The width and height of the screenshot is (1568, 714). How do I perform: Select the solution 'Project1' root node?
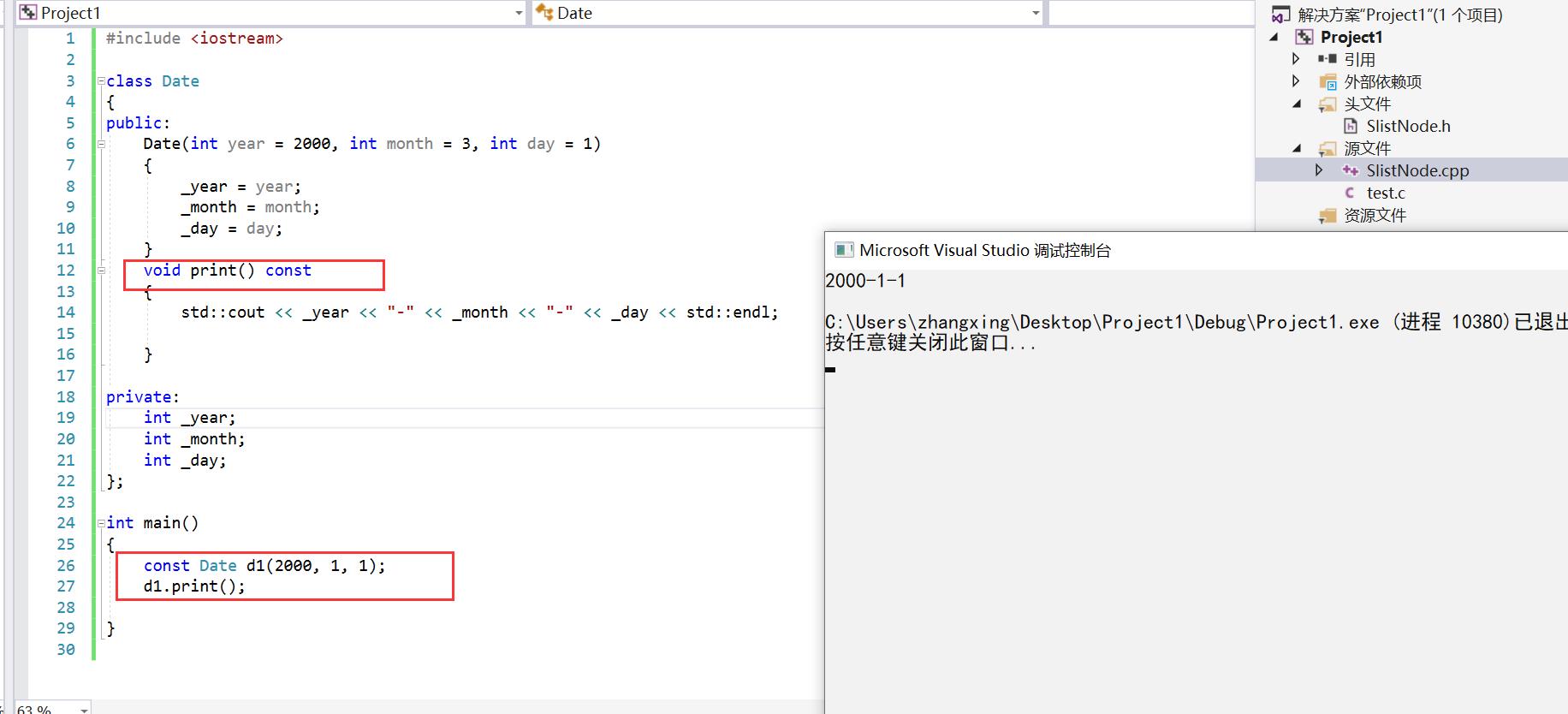click(x=1399, y=15)
